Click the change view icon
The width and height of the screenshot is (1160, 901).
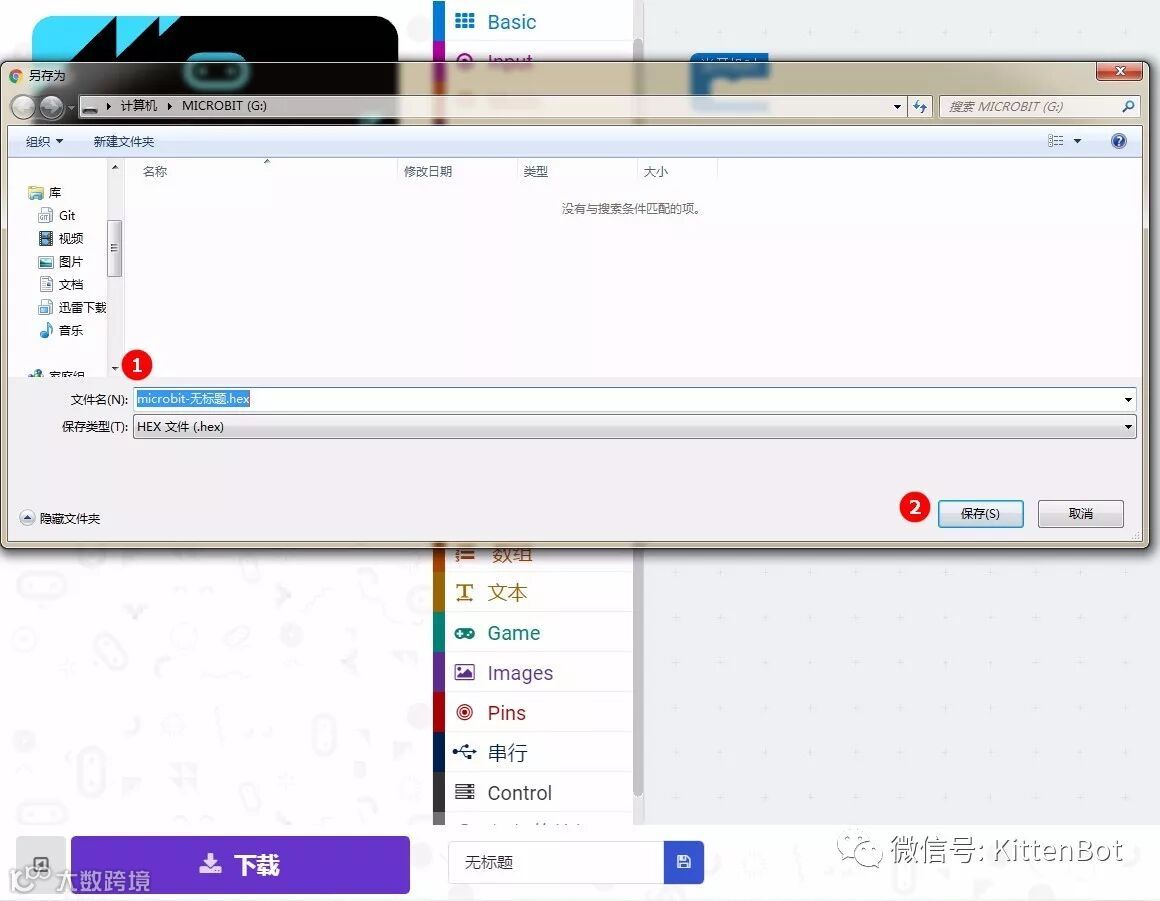point(1056,141)
